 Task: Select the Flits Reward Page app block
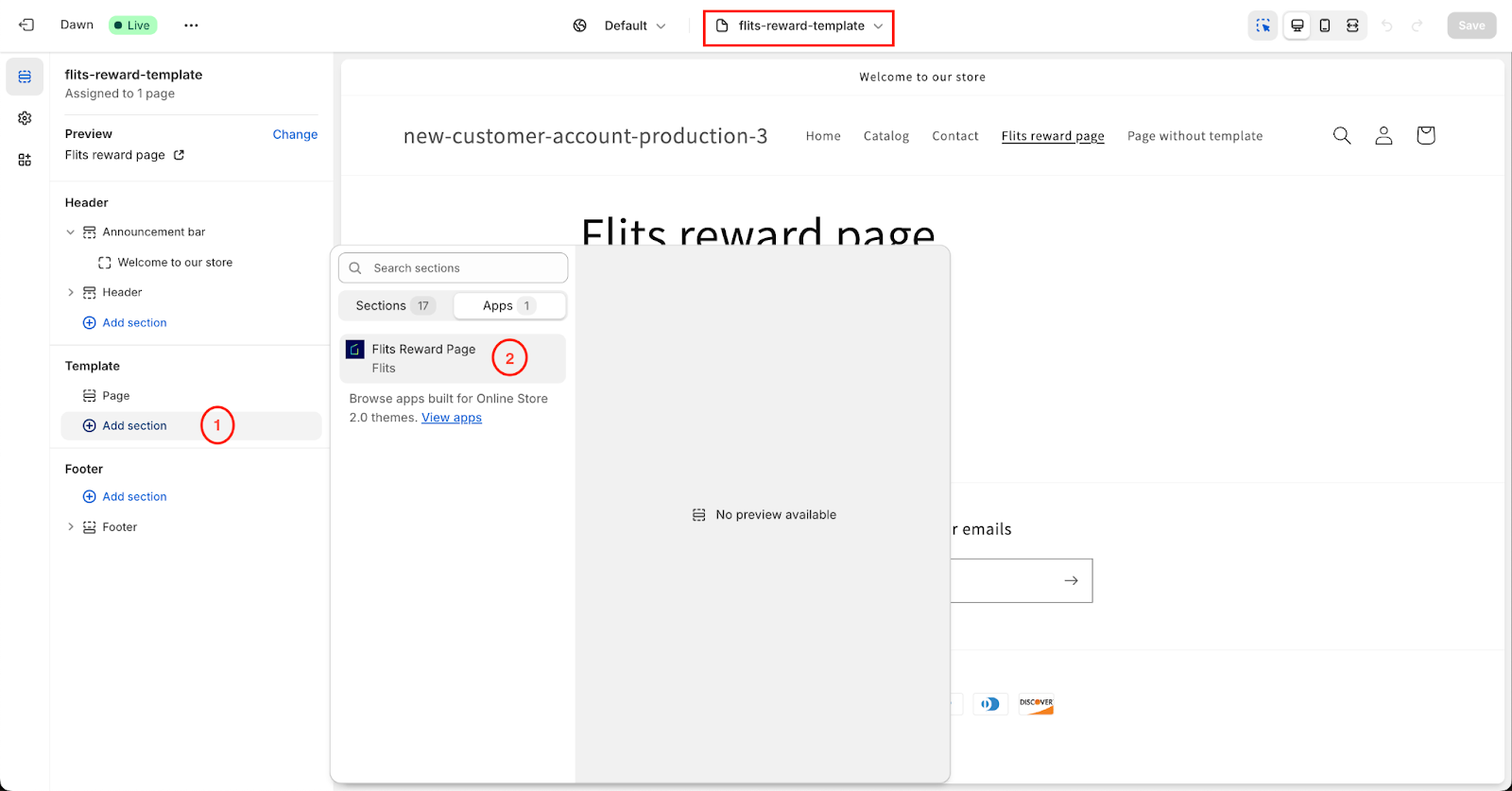[453, 358]
